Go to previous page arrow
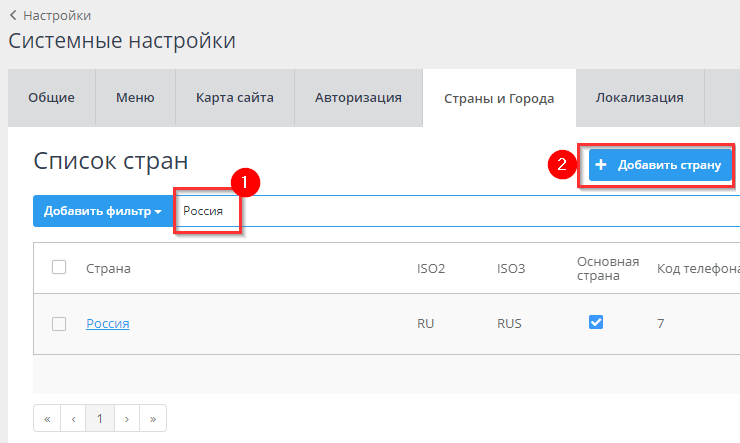Screen dimensions: 740x443 tap(73, 418)
